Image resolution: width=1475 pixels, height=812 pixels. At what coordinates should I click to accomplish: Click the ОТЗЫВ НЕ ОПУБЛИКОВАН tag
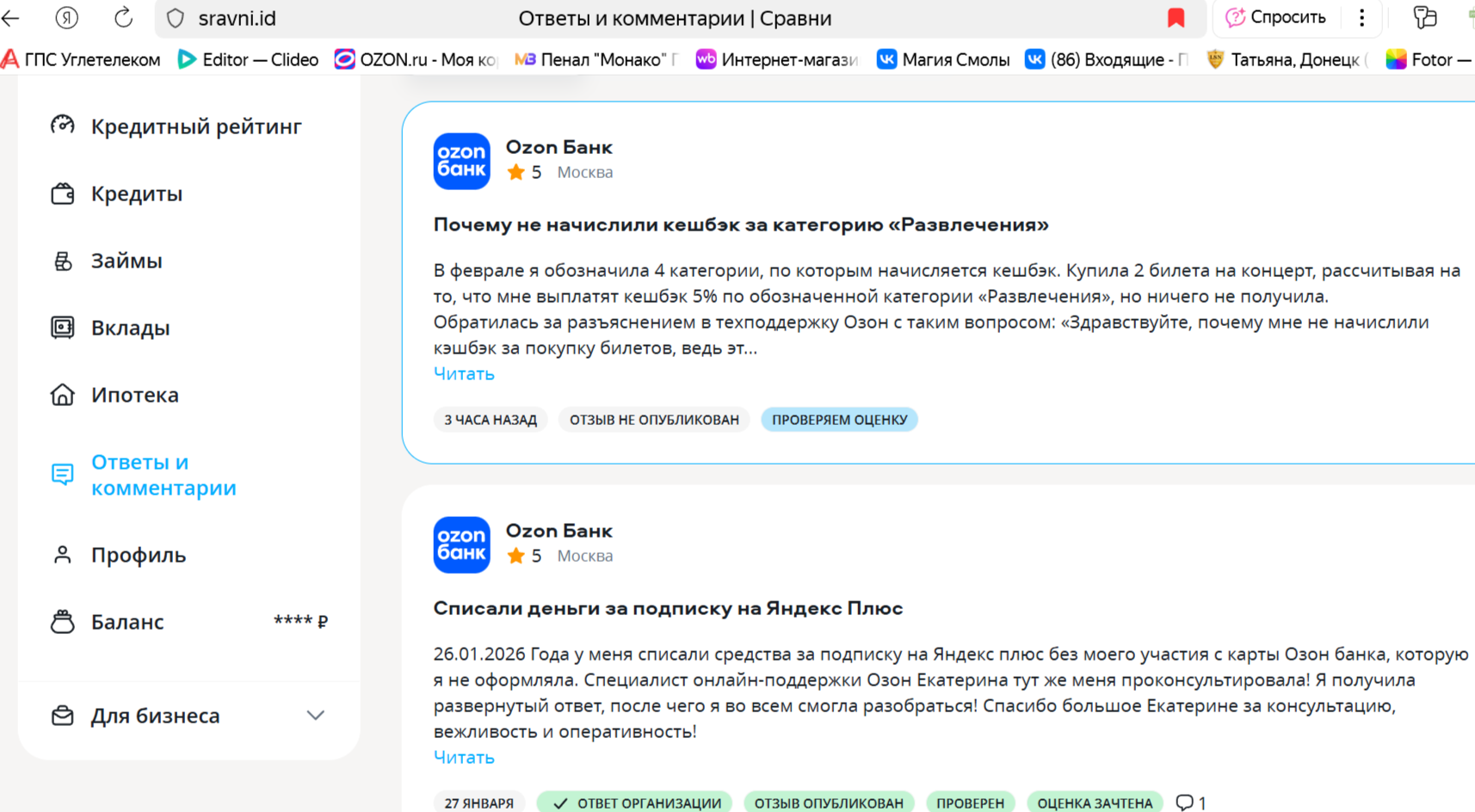(x=654, y=420)
